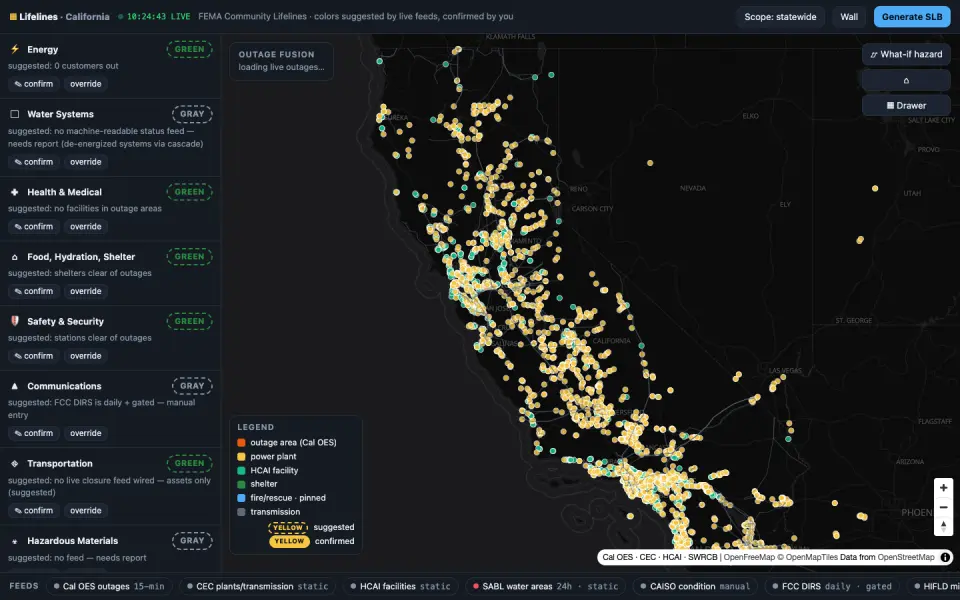The image size is (960, 600).
Task: Toggle map attribution info icon
Action: 945,557
